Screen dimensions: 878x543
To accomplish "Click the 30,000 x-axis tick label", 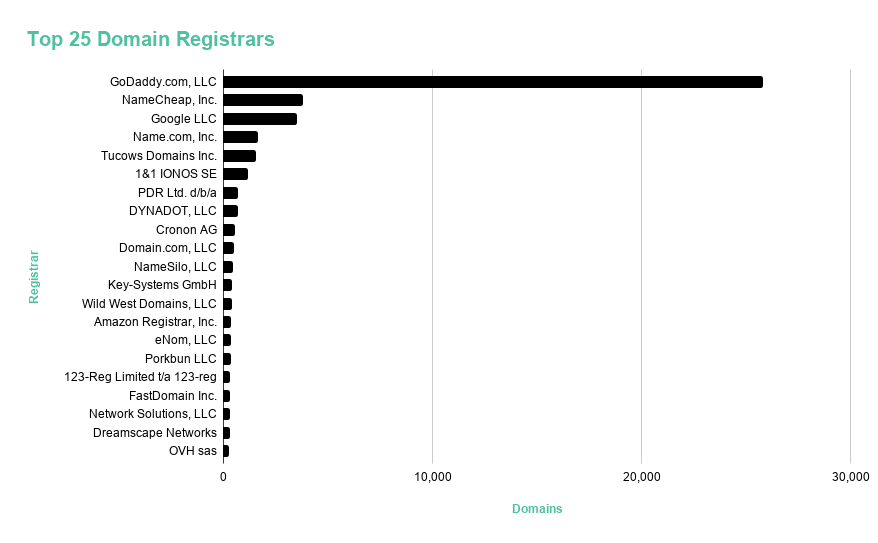I will pyautogui.click(x=850, y=478).
